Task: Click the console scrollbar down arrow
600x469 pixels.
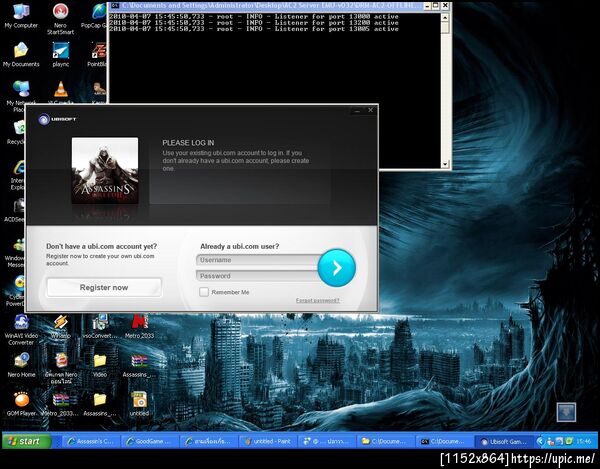Action: [x=445, y=164]
